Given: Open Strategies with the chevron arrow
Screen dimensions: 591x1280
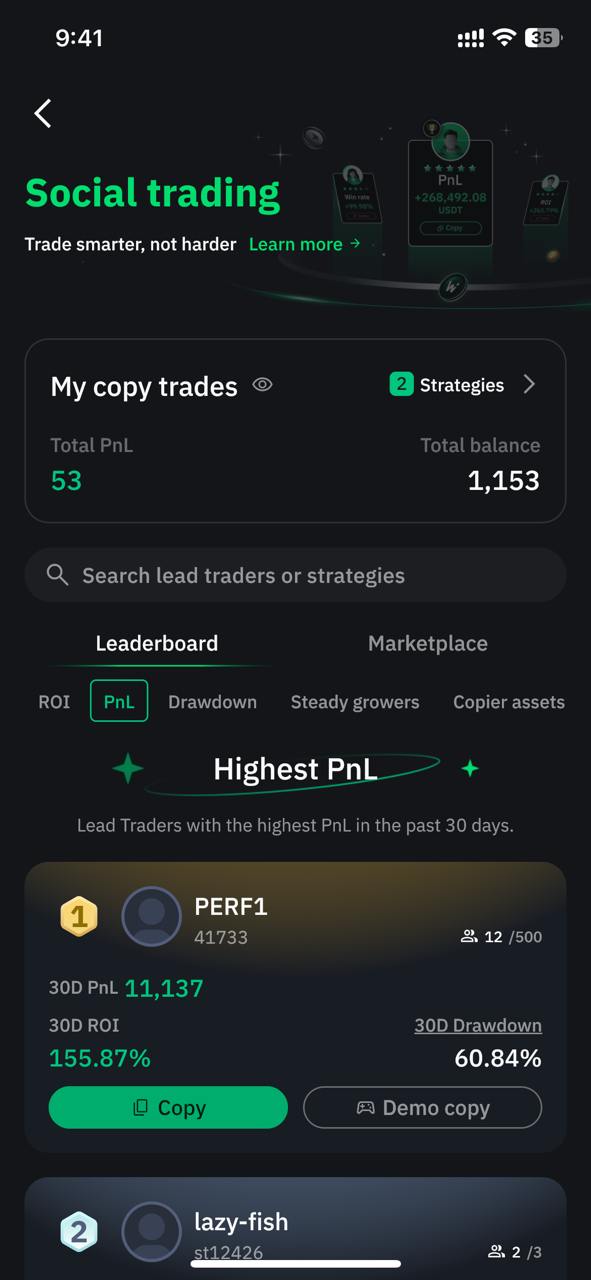Looking at the screenshot, I should 529,385.
